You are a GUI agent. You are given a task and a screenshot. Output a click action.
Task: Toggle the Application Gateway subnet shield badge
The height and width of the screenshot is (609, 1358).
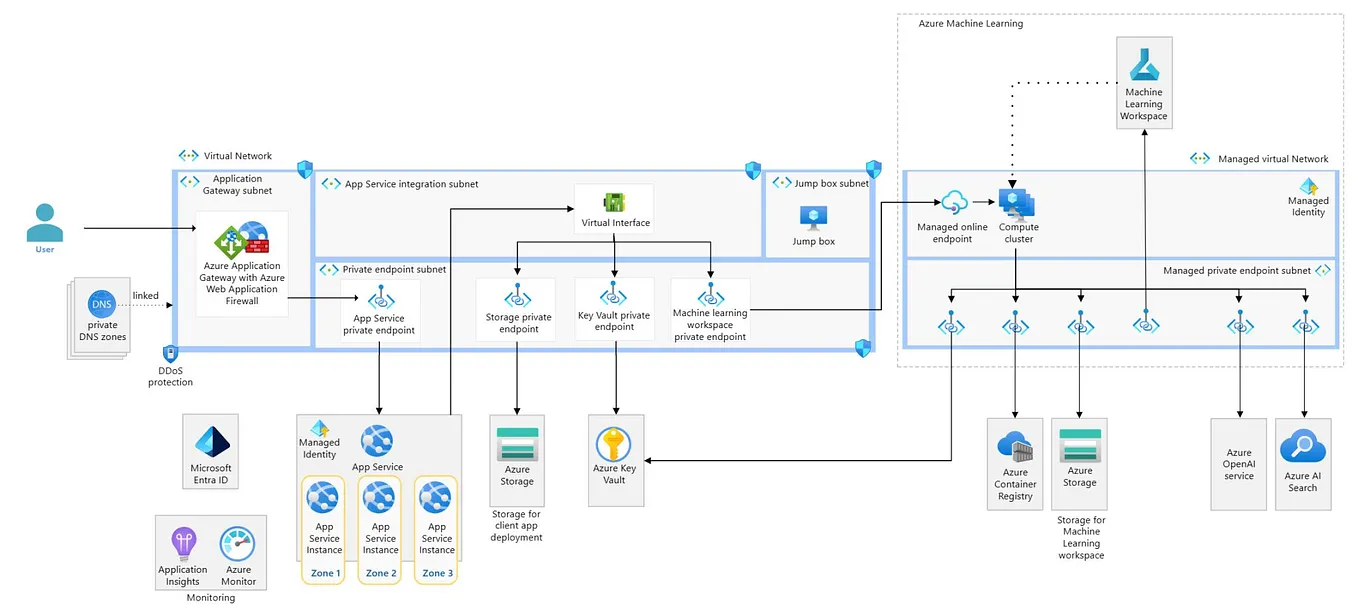point(307,171)
